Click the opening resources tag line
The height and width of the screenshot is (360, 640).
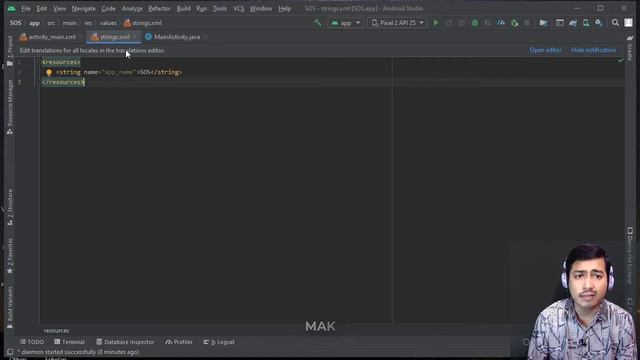click(61, 62)
